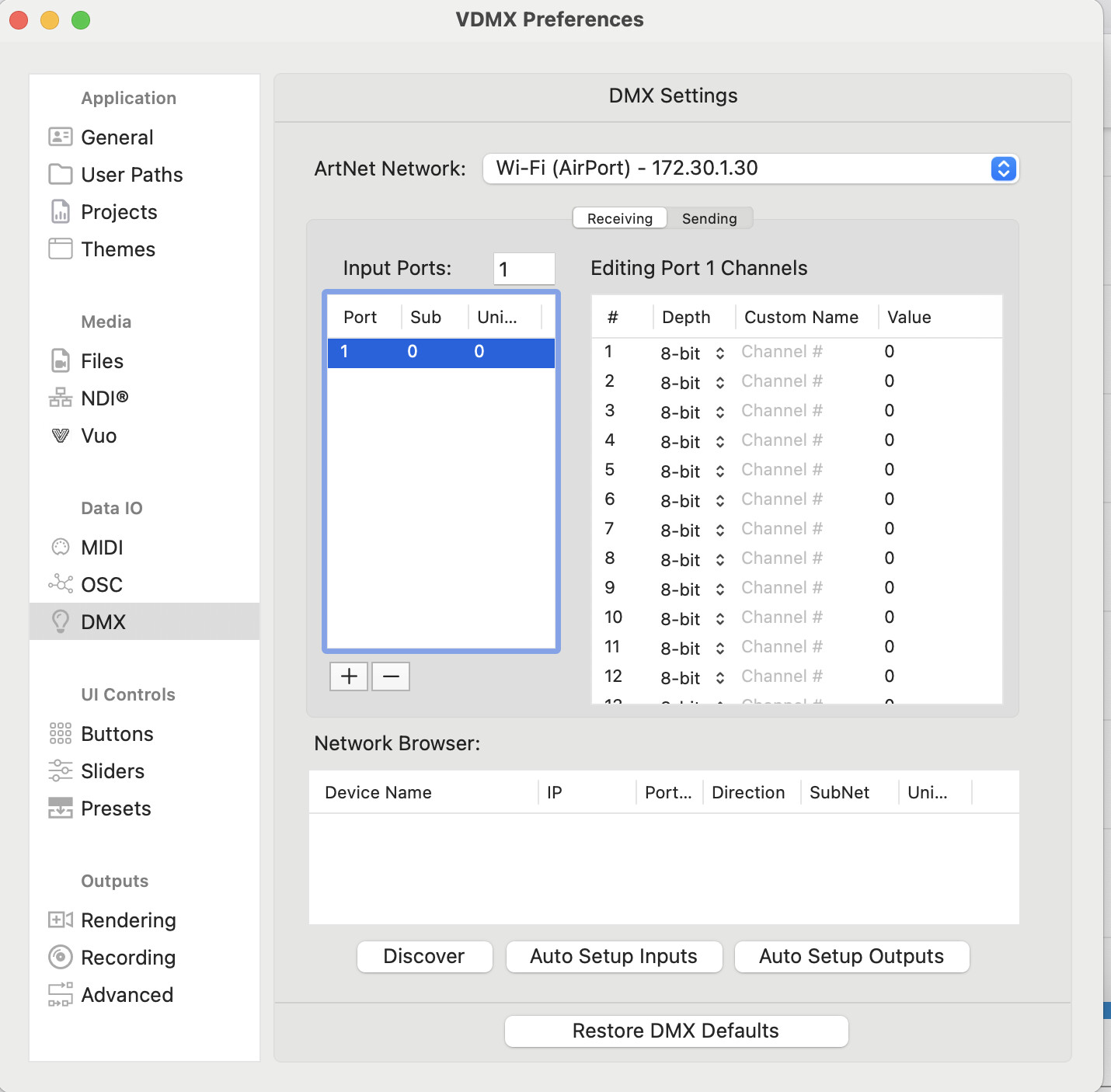
Task: Open the MIDI preferences section
Action: 103,547
